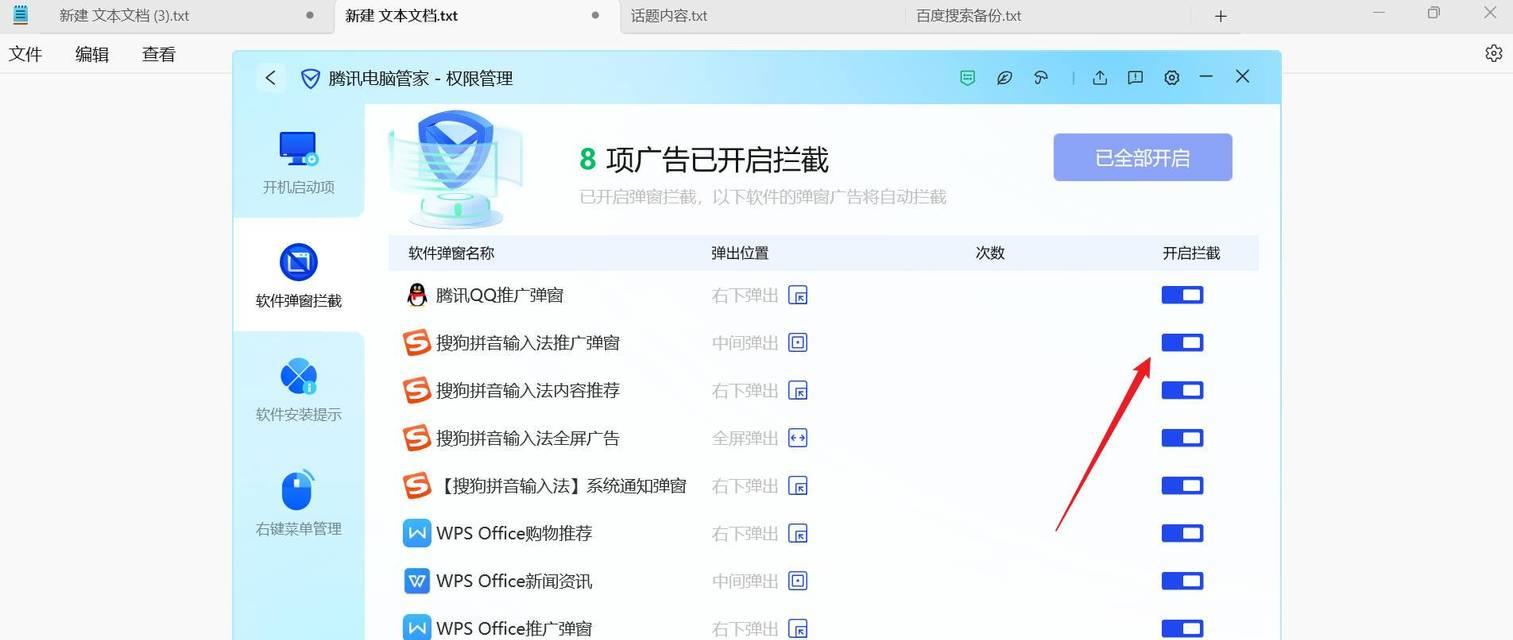Screen dimensions: 1513x640
Task: Open the 编辑 menu in Notepad
Action: point(92,54)
